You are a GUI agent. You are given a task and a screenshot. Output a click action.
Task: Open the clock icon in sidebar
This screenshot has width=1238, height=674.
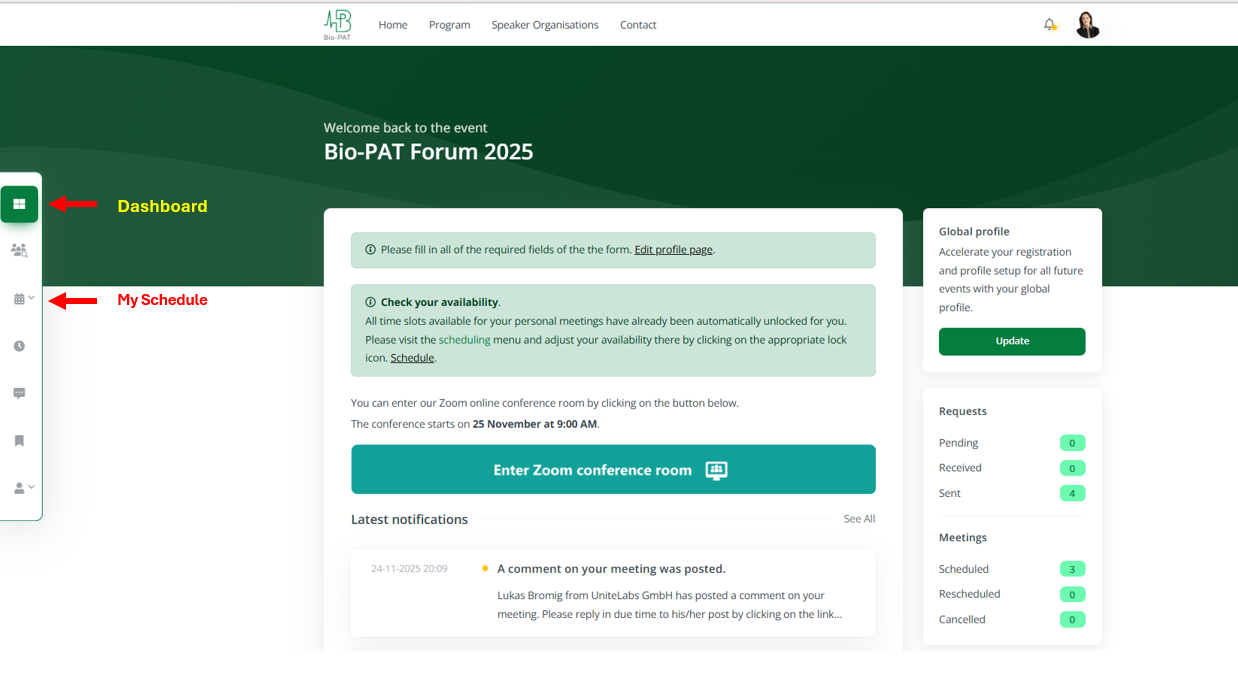pyautogui.click(x=19, y=346)
